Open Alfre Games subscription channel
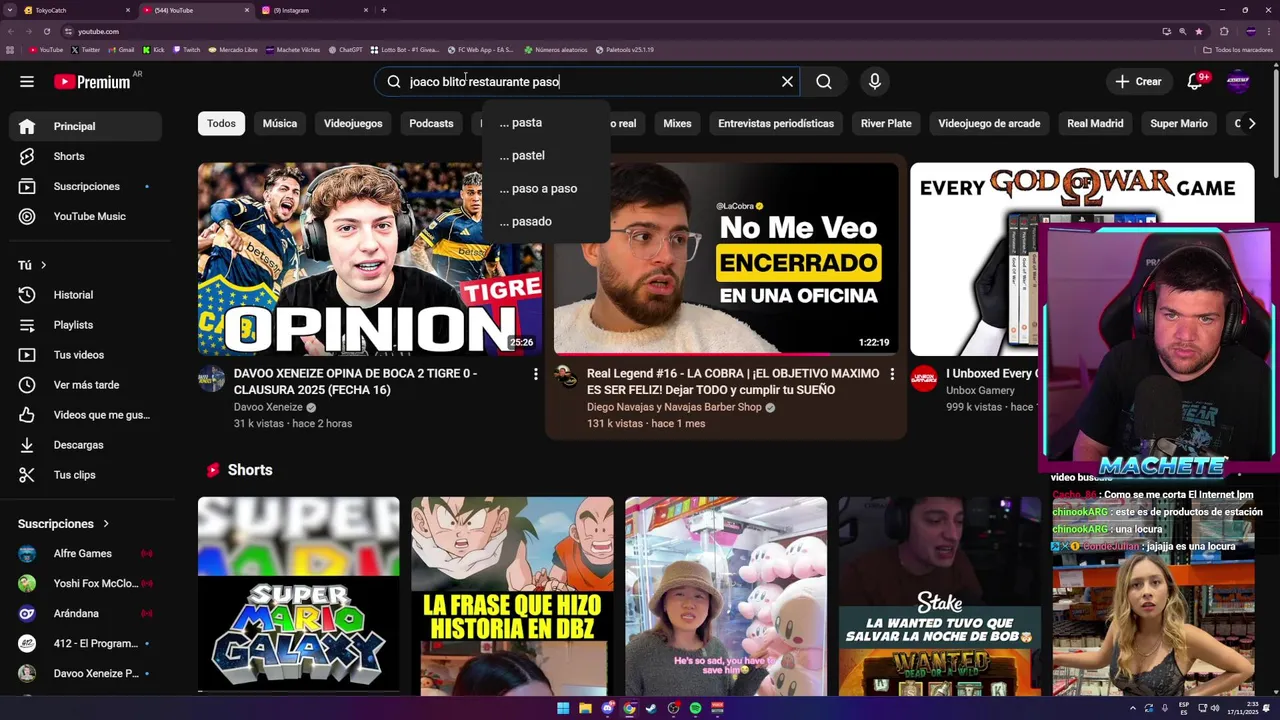This screenshot has height=720, width=1280. tap(85, 554)
